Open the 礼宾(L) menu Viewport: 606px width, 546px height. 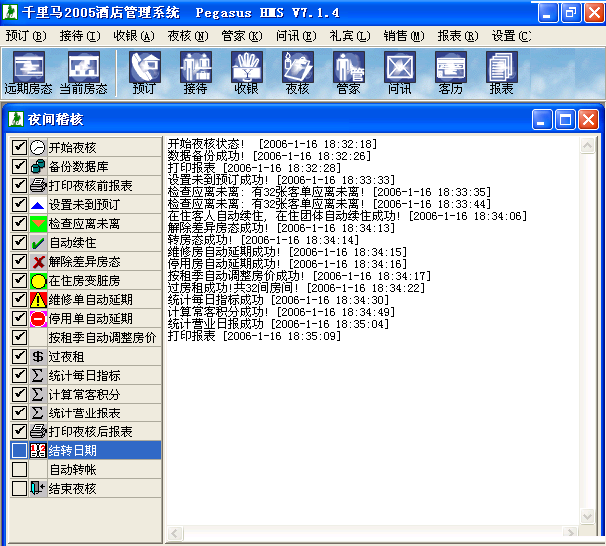[x=350, y=36]
